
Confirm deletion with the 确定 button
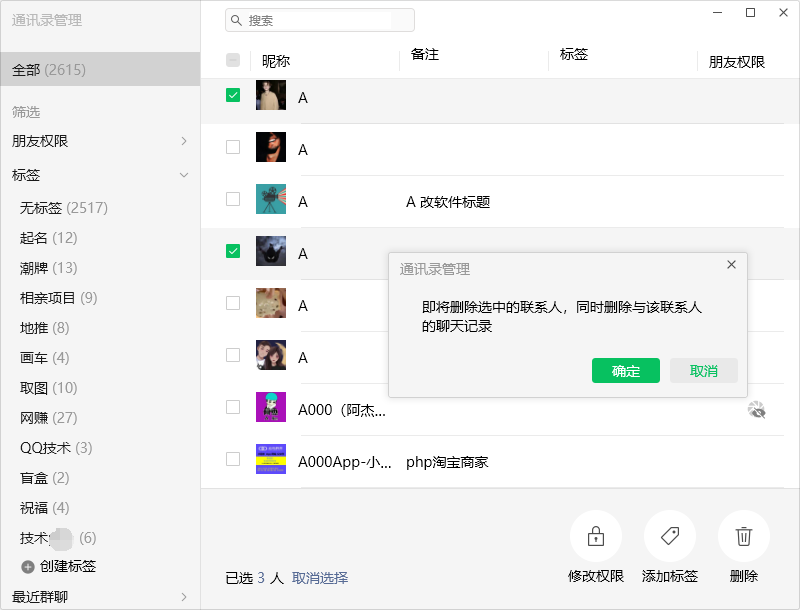(625, 371)
